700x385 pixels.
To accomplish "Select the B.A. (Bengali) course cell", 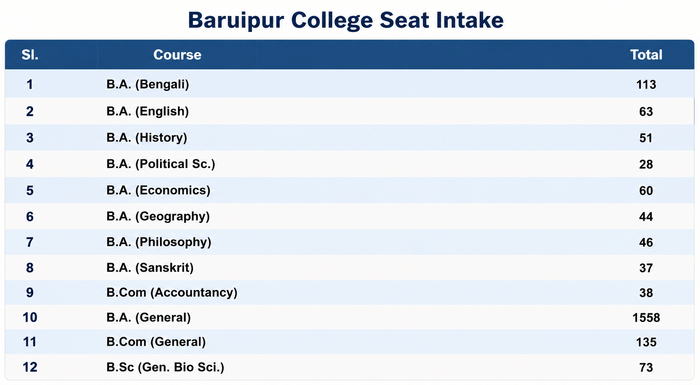I will (x=148, y=84).
